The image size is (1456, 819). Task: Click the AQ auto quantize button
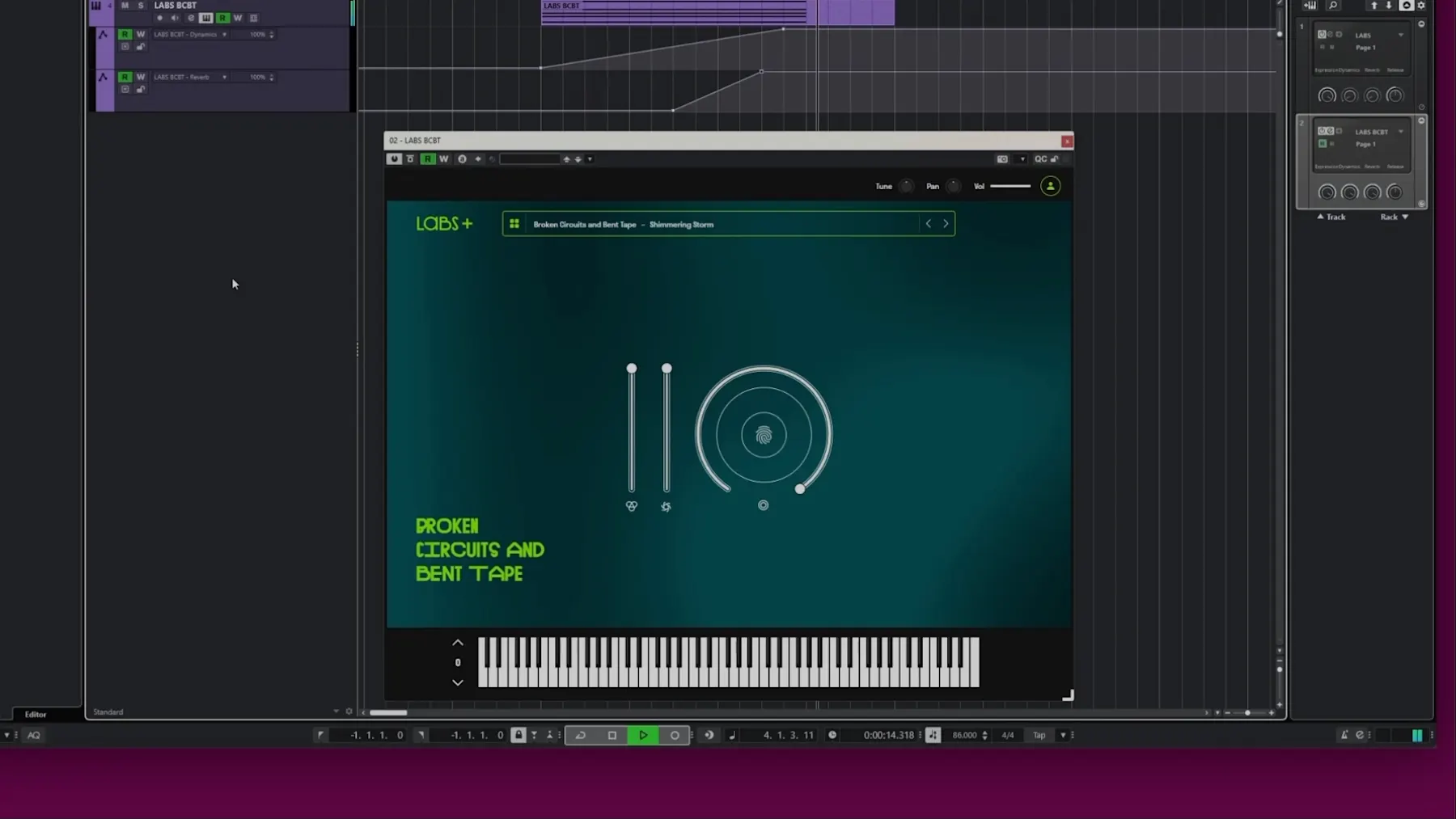pyautogui.click(x=34, y=736)
